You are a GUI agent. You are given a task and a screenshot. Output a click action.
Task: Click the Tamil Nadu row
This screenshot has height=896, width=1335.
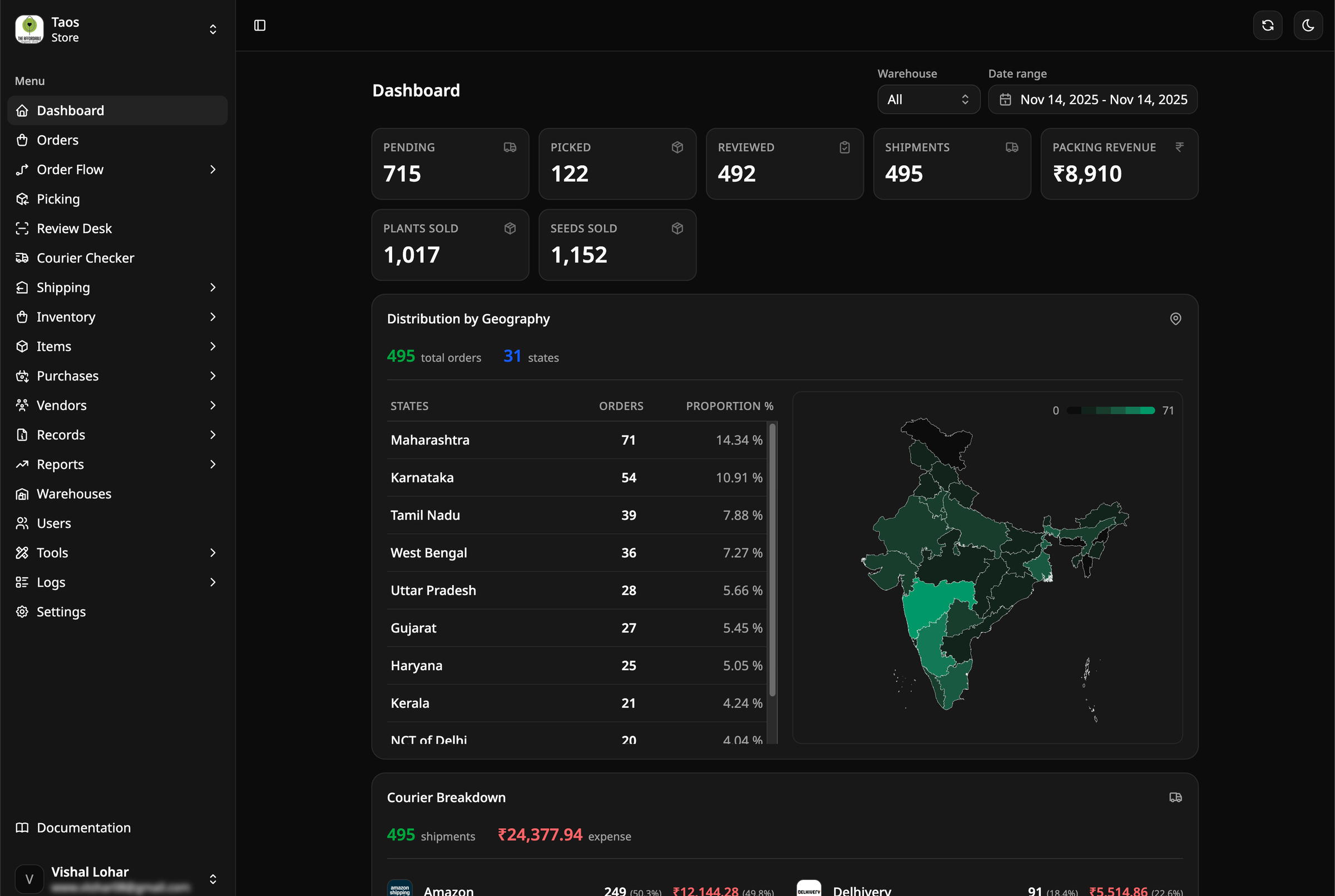click(x=577, y=516)
